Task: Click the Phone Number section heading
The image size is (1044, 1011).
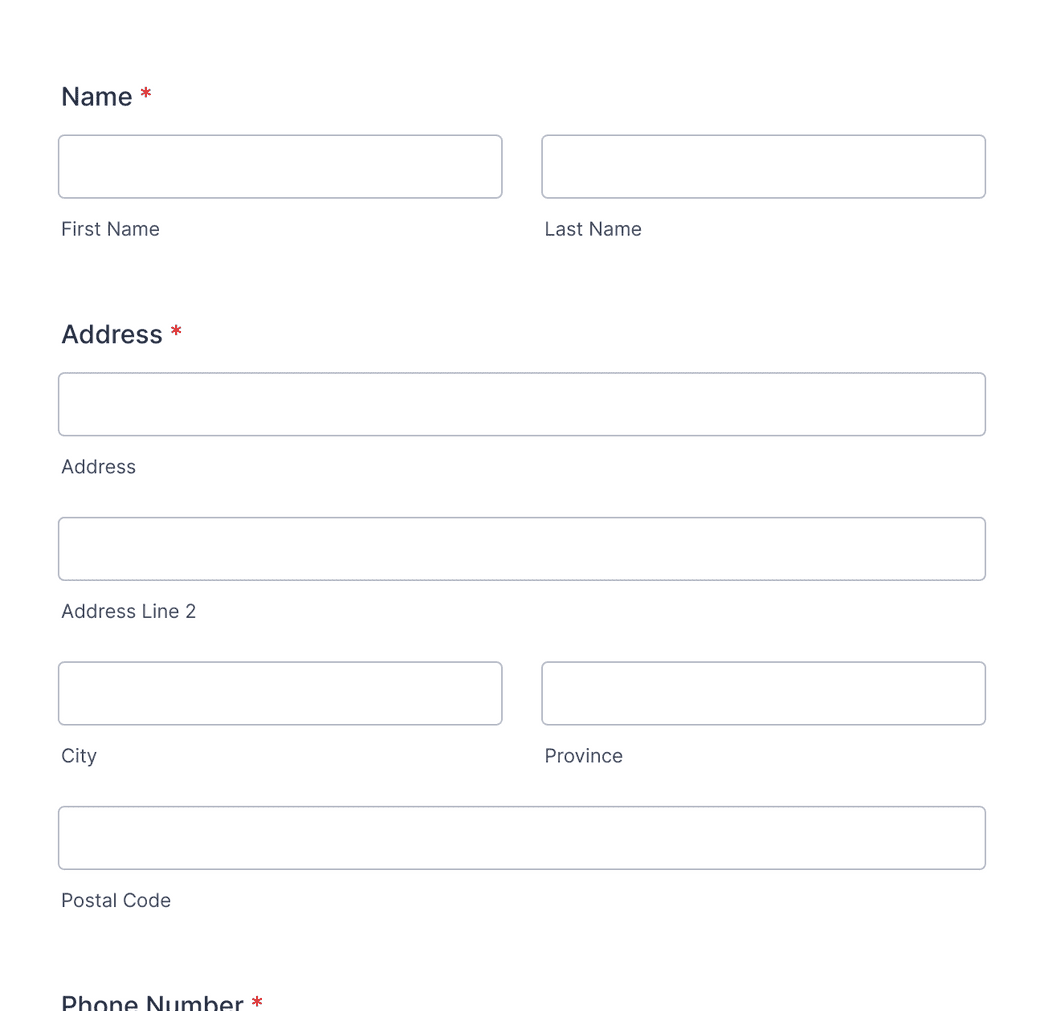Action: coord(151,1001)
